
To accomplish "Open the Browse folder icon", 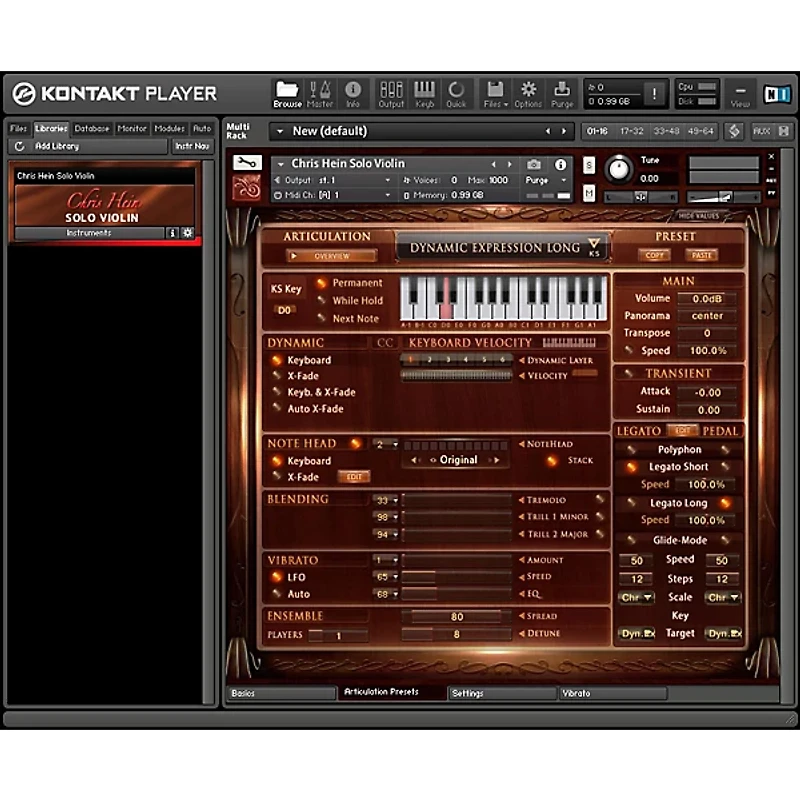I will (x=287, y=94).
